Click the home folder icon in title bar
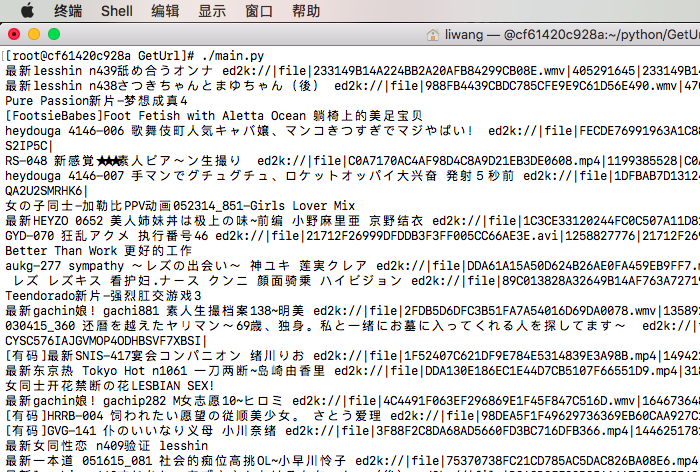Screen dimensions: 700x472 (433, 35)
